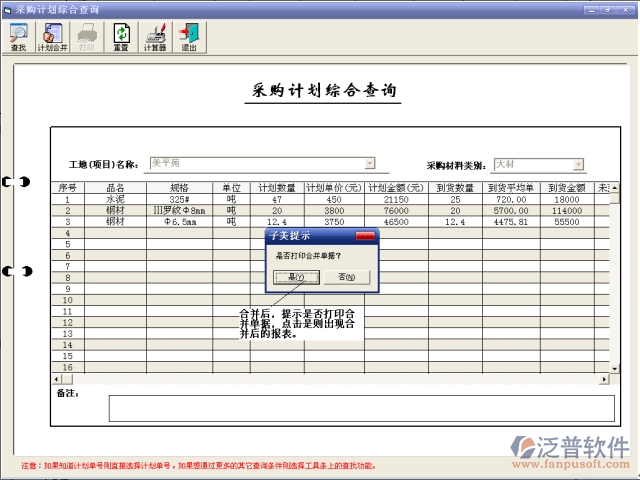Click the 重置 reset toolbar icon

[x=121, y=37]
